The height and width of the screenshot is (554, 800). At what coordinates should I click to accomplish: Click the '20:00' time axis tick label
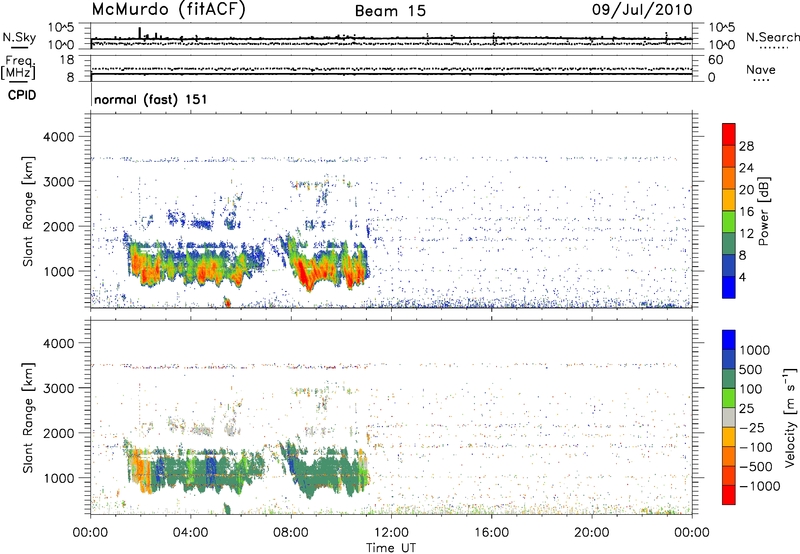click(591, 533)
